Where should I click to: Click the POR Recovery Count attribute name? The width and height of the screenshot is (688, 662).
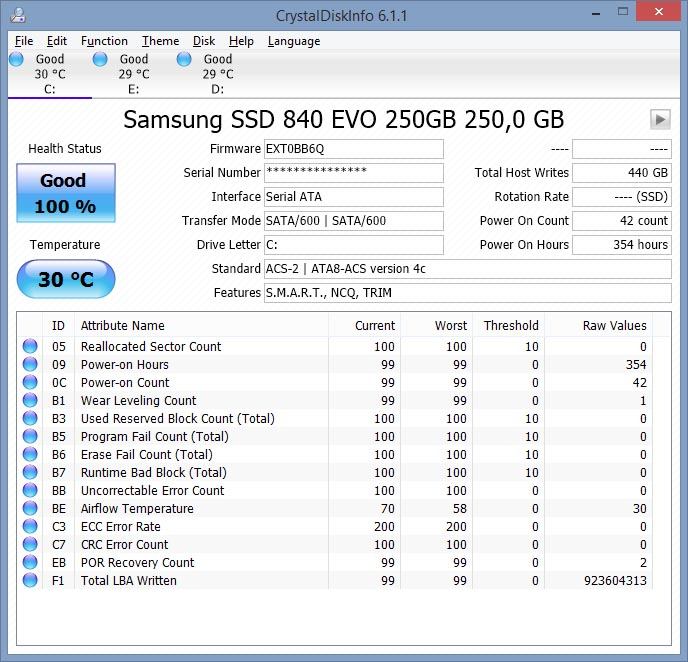point(137,562)
